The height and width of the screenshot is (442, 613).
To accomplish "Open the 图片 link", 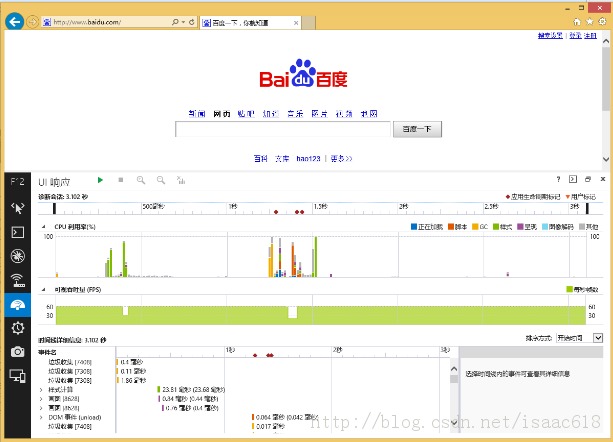I will point(319,114).
